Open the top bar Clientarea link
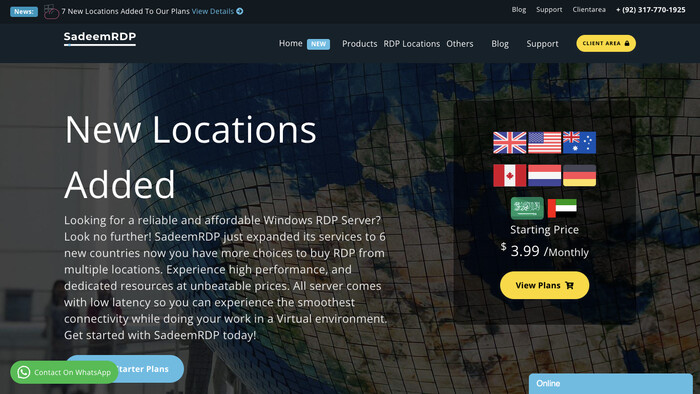The height and width of the screenshot is (394, 700). (589, 9)
